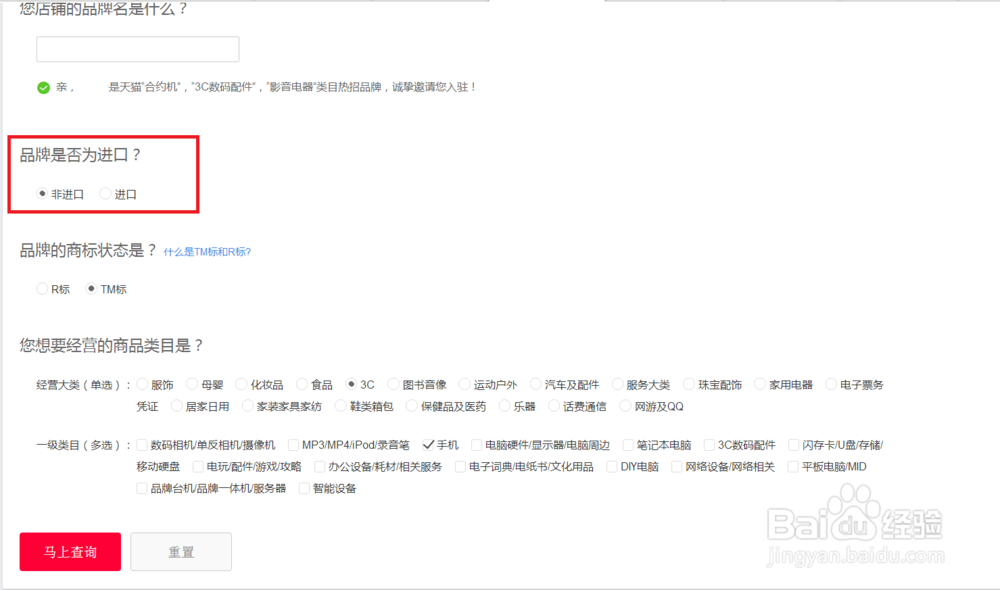Select 家装家具家纺 as main category
1000x590 pixels.
247,406
